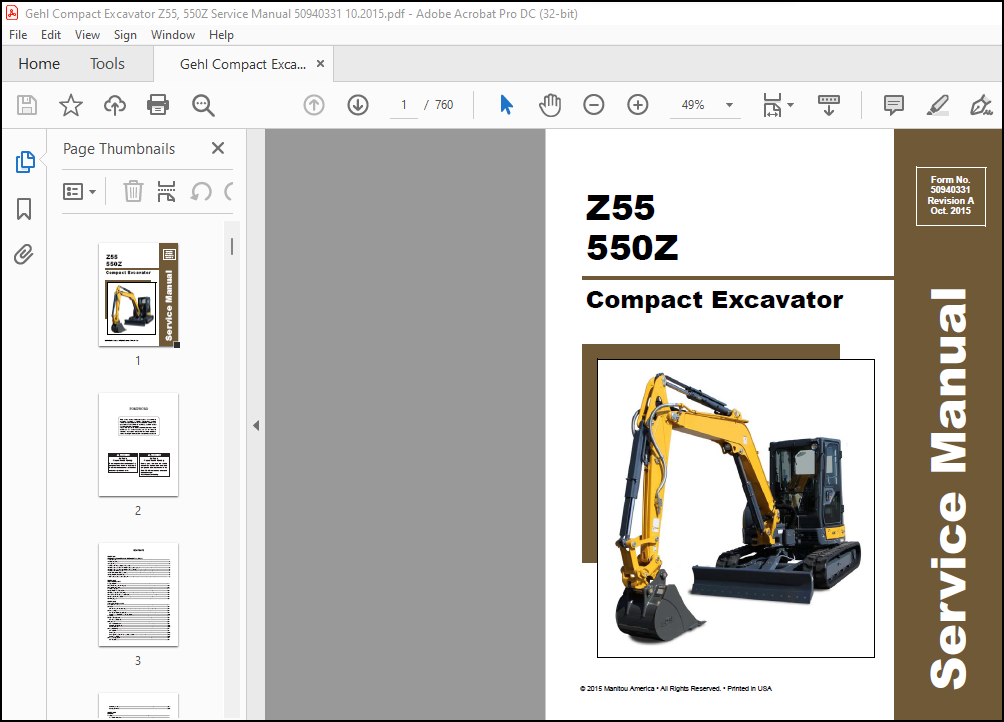Open the File menu

pos(18,35)
